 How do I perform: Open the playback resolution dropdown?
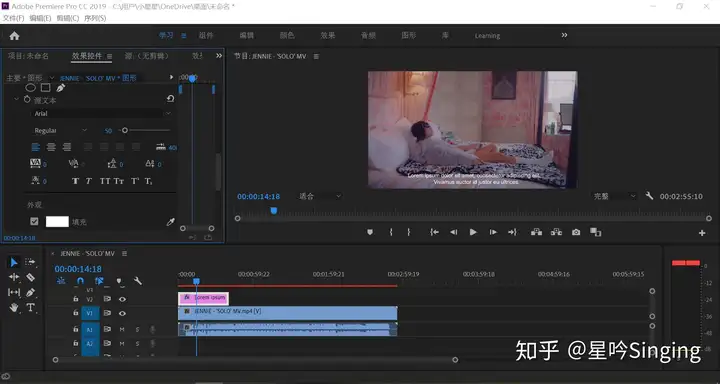[615, 196]
